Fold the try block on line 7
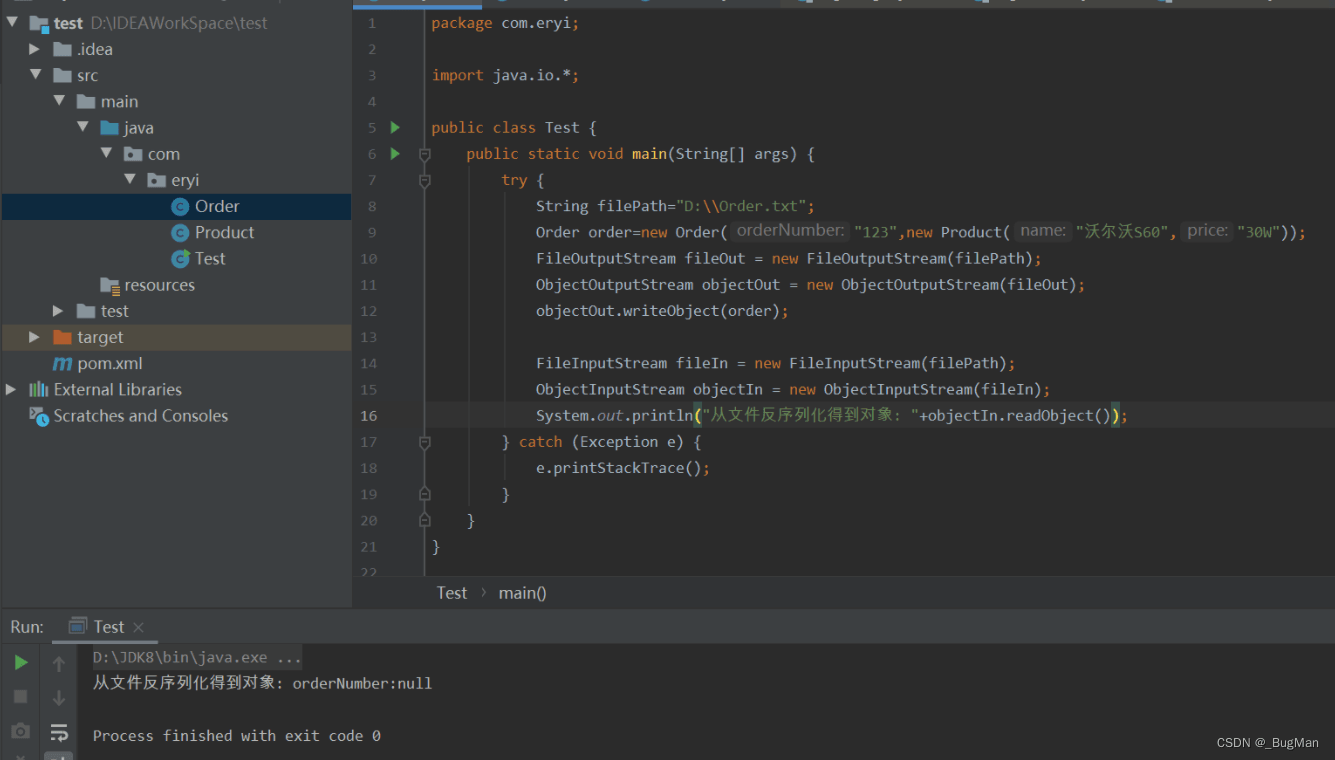This screenshot has height=760, width=1335. (425, 181)
